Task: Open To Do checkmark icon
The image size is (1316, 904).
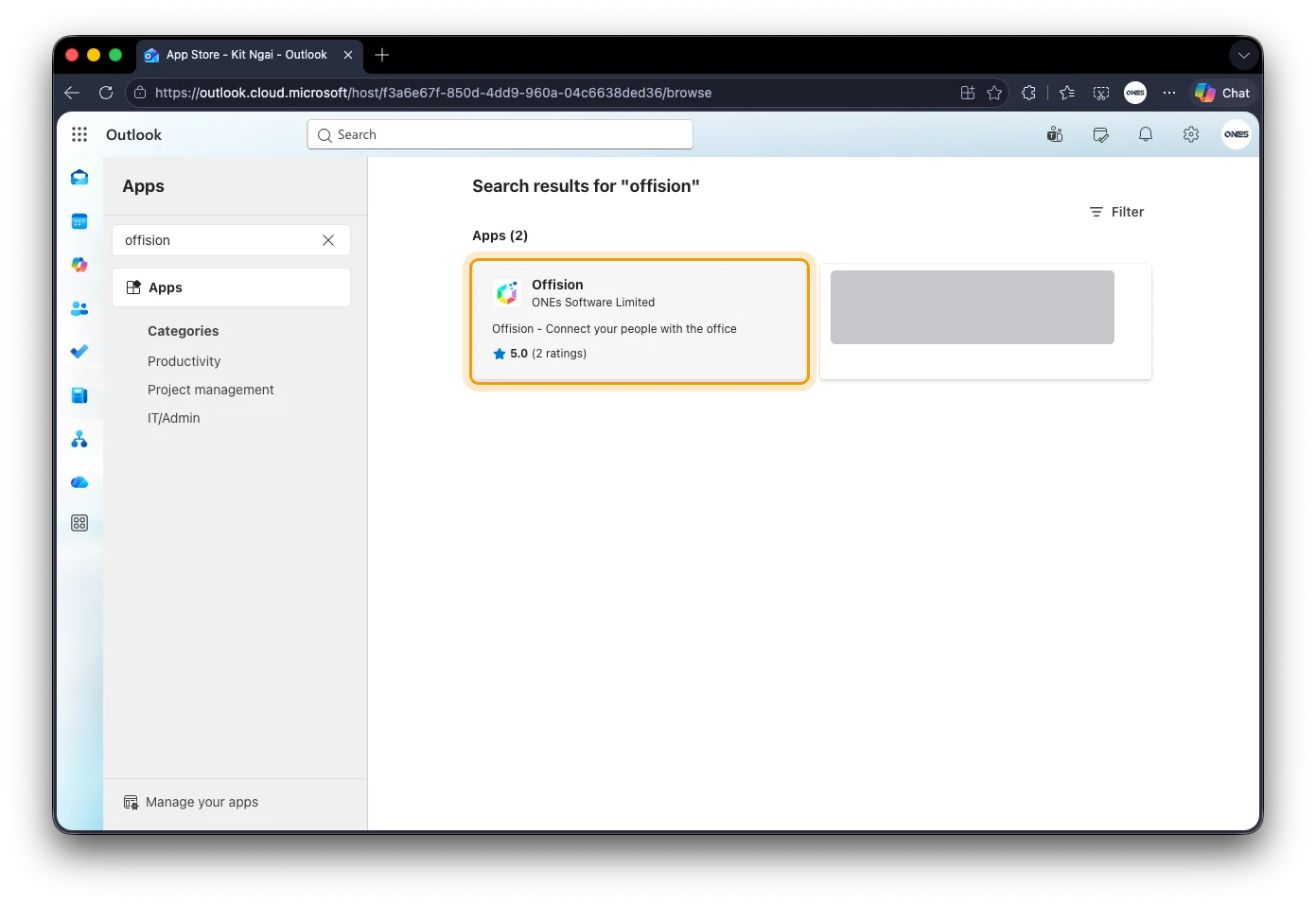Action: point(79,352)
